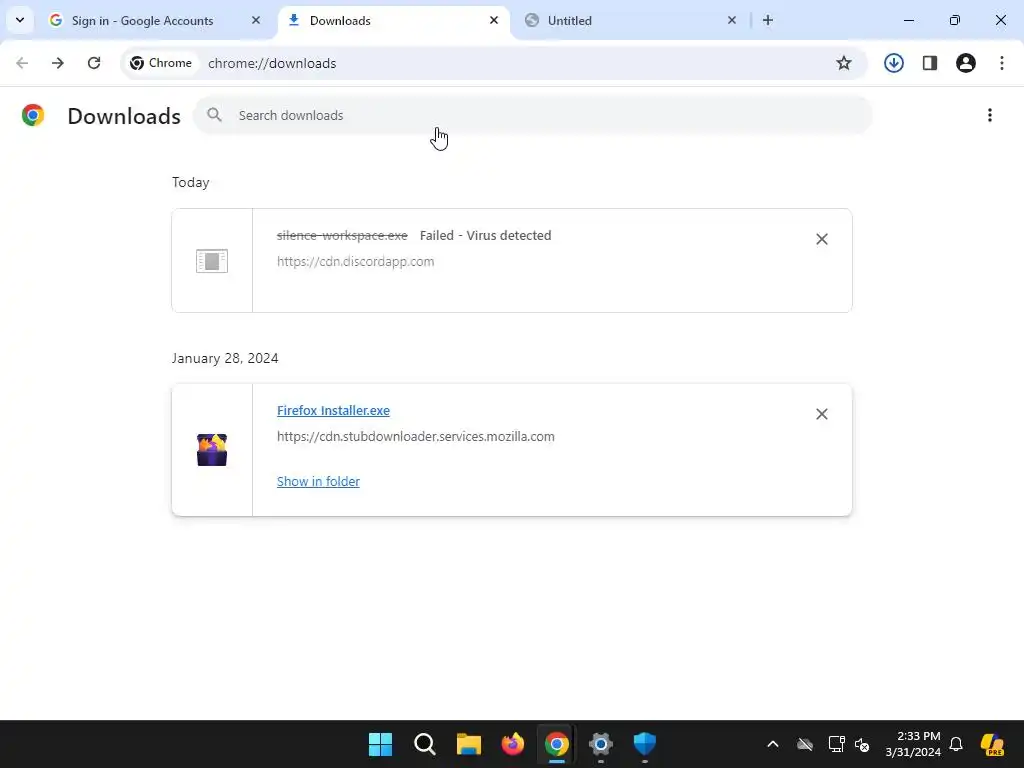This screenshot has height=768, width=1024.
Task: Open Firefox from the taskbar
Action: (x=513, y=744)
